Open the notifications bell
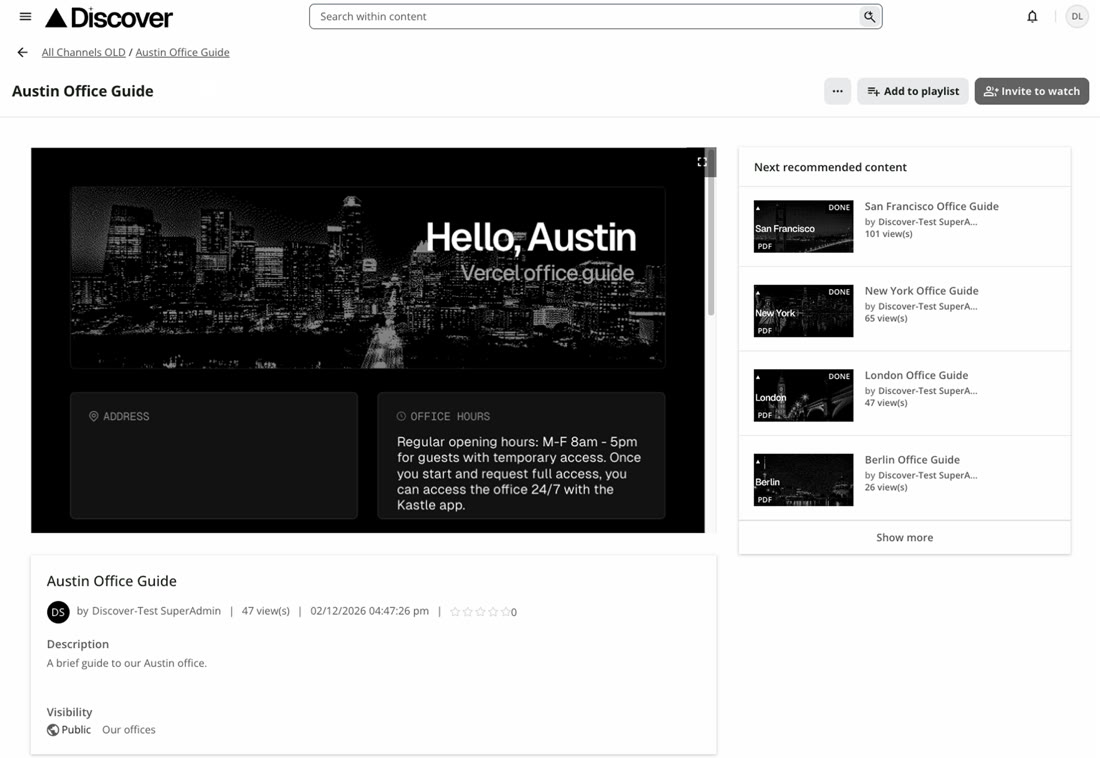 click(x=1032, y=16)
